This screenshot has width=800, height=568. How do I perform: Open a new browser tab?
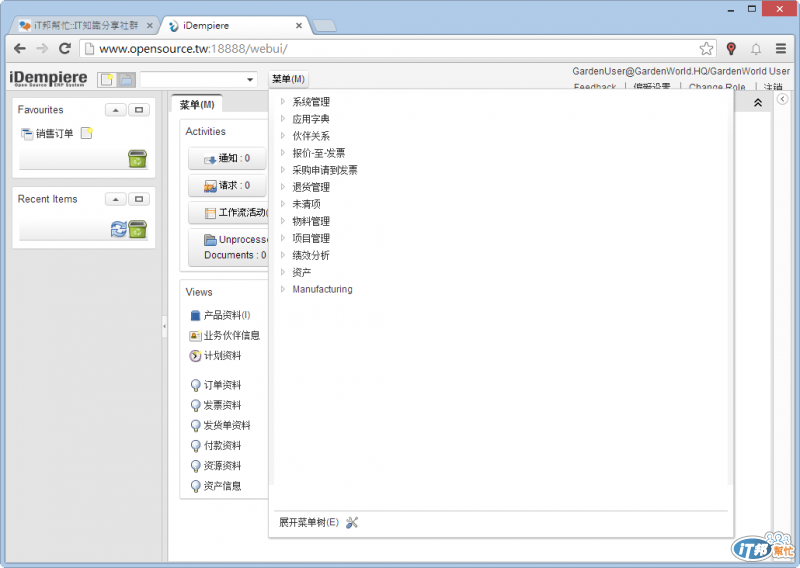coord(324,26)
